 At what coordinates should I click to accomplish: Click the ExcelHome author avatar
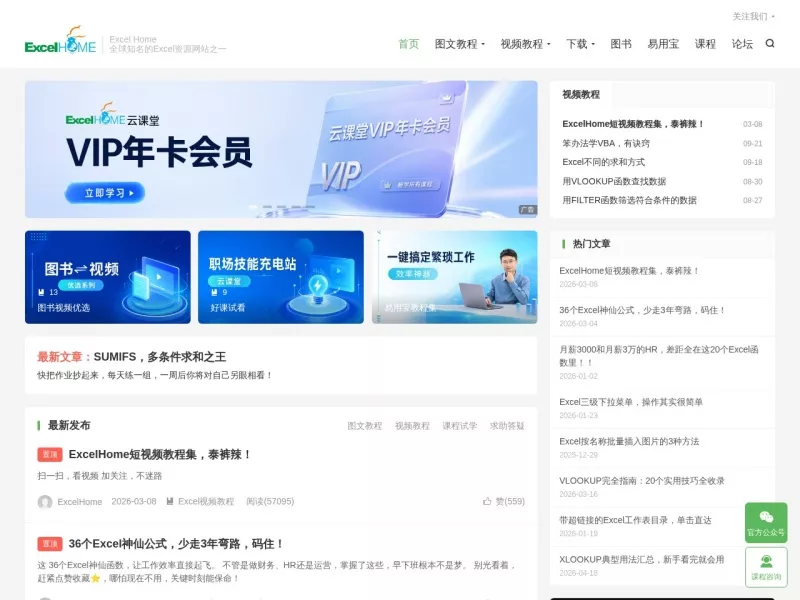click(x=45, y=502)
